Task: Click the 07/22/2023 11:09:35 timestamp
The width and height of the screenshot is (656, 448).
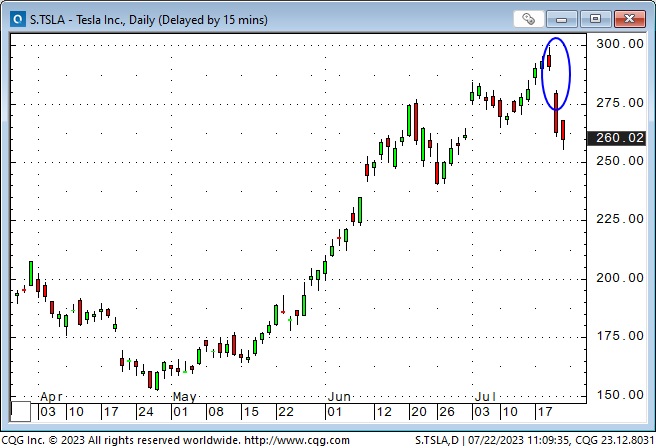Action: (x=518, y=440)
